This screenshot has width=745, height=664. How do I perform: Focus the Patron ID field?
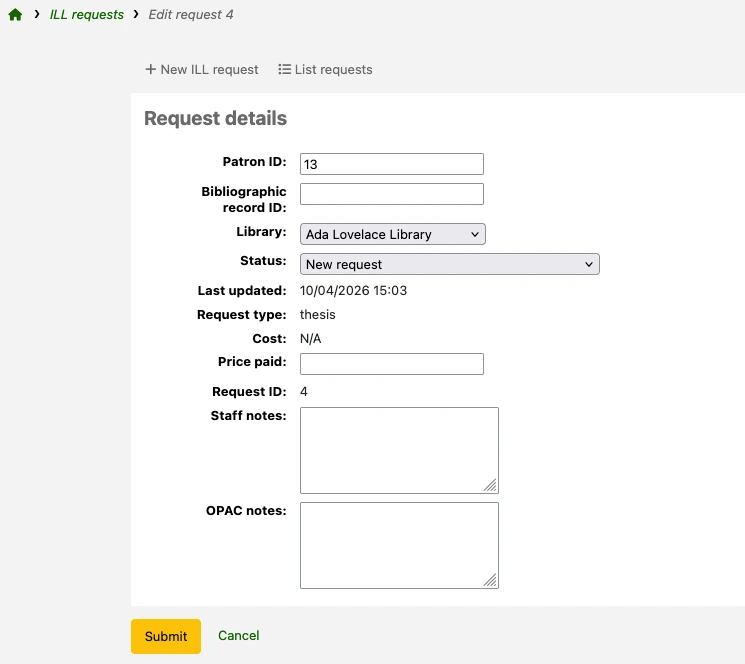click(392, 164)
